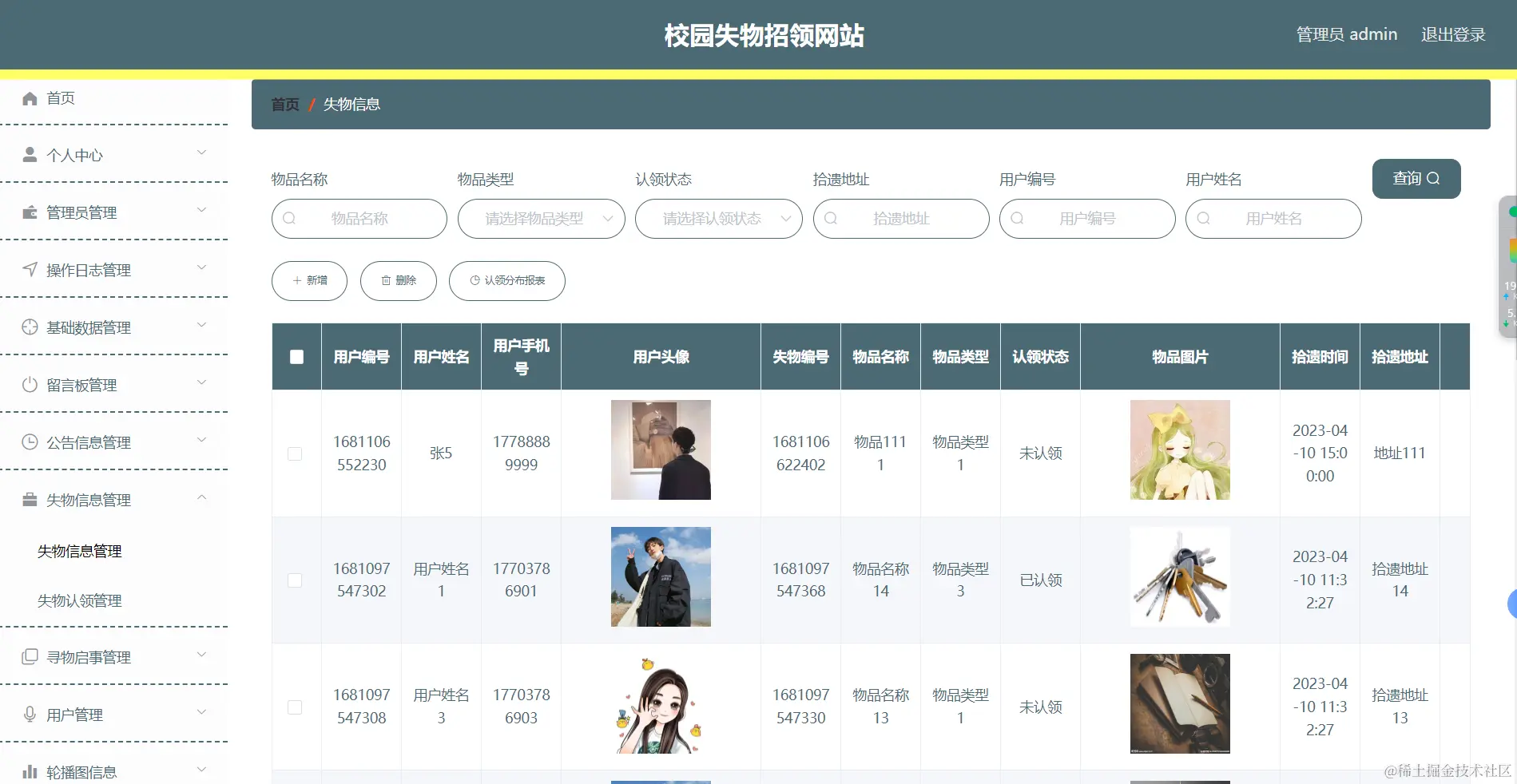Expand 留言板管理 menu chevron
This screenshot has width=1517, height=784.
202,382
